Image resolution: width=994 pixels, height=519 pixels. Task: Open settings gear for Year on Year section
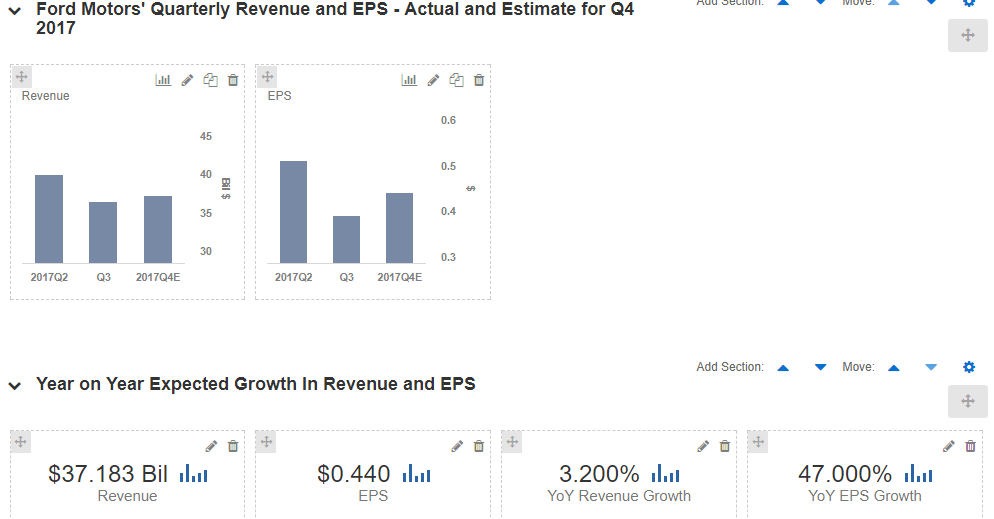[x=969, y=367]
